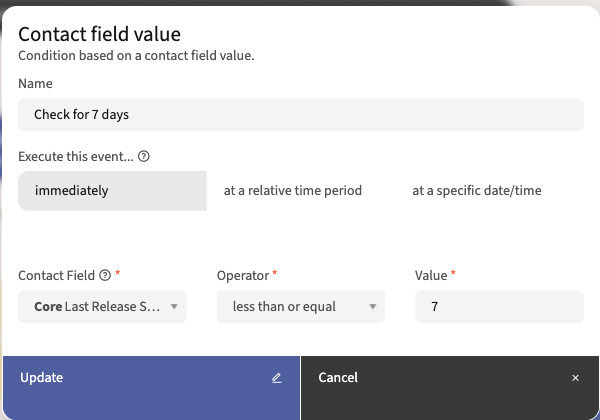Click the help icon next to Contact Field
The height and width of the screenshot is (420, 600).
click(106, 275)
